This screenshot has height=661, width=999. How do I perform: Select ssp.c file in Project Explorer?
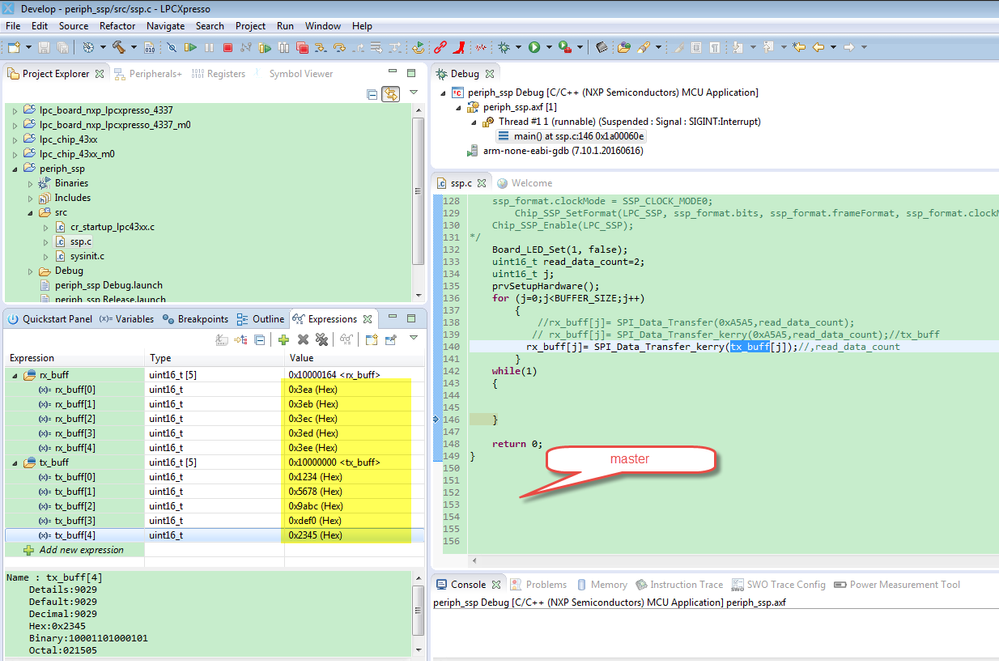[80, 242]
